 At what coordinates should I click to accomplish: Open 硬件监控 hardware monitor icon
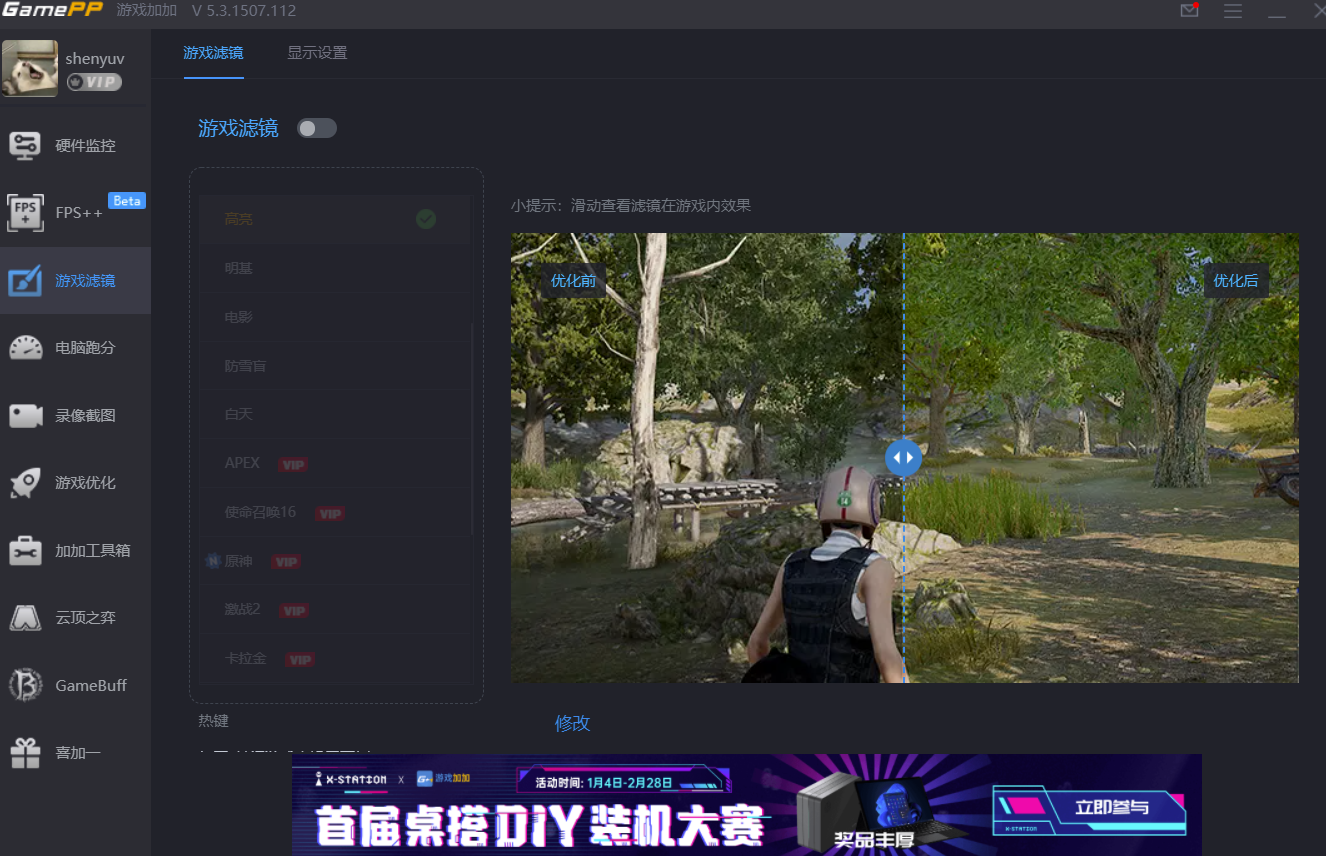click(x=25, y=146)
